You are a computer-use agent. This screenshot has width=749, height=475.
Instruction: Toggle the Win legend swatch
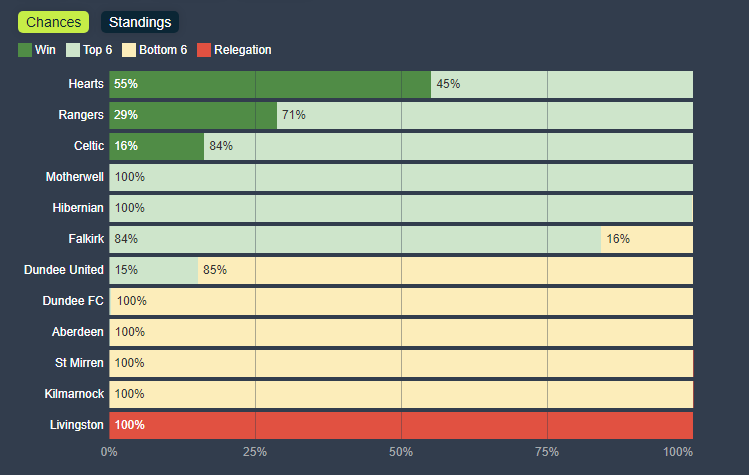click(25, 50)
